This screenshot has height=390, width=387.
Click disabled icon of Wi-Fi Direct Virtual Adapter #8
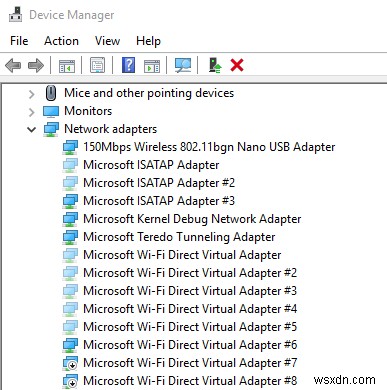tap(70, 381)
